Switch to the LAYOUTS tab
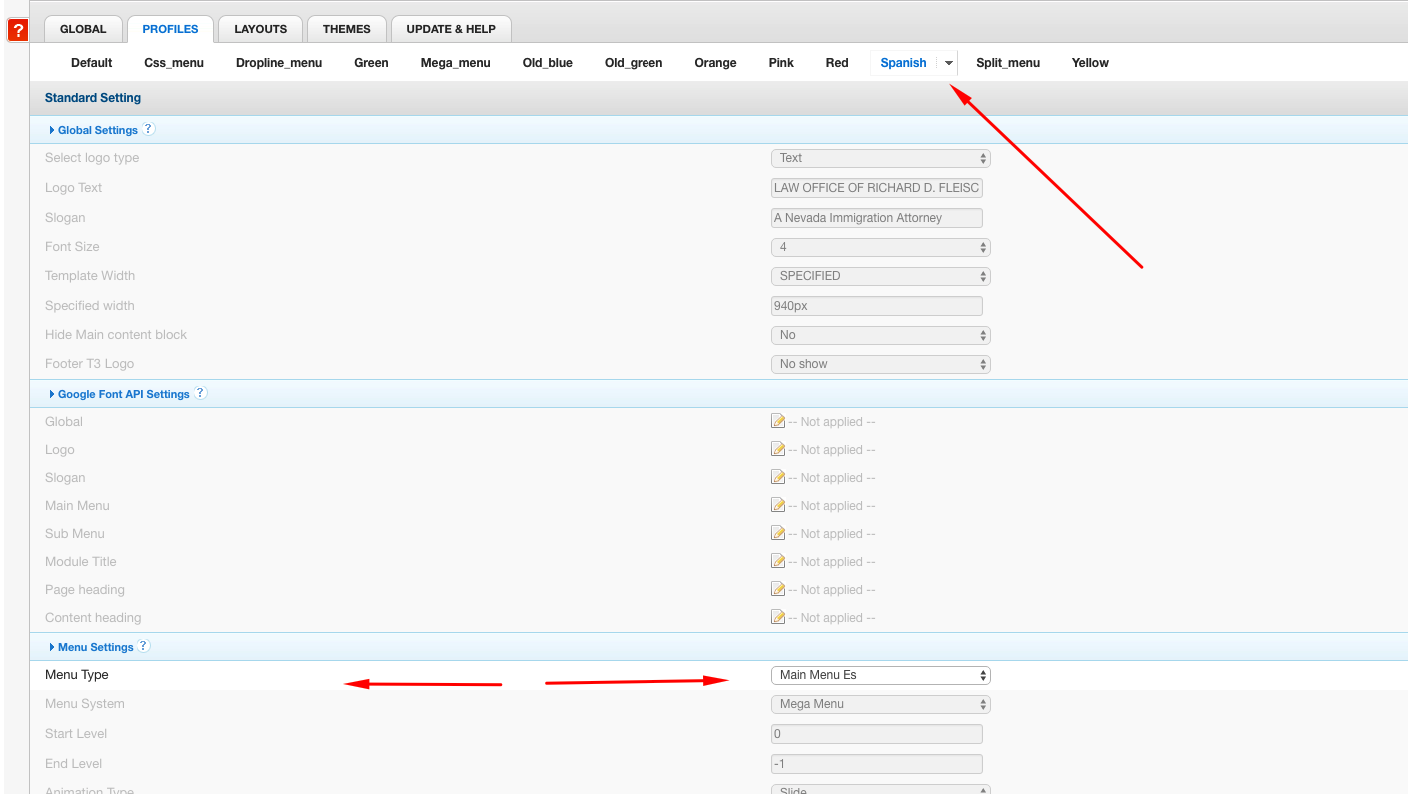 click(x=260, y=29)
